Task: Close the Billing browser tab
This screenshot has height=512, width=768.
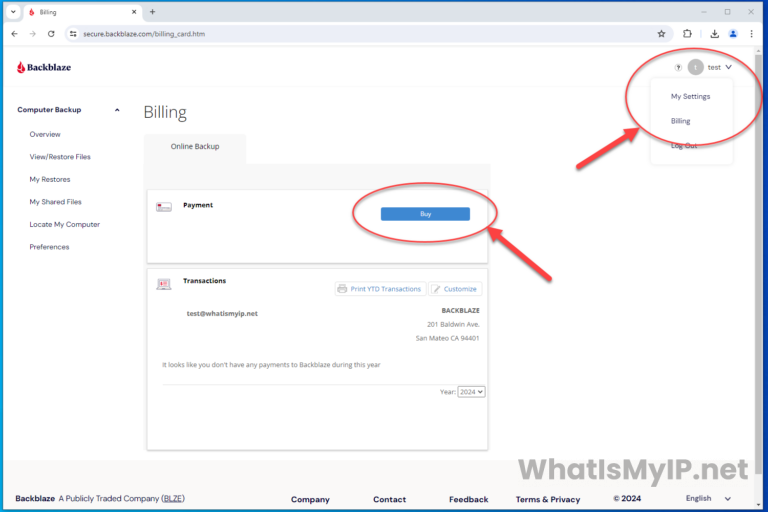Action: click(x=134, y=12)
